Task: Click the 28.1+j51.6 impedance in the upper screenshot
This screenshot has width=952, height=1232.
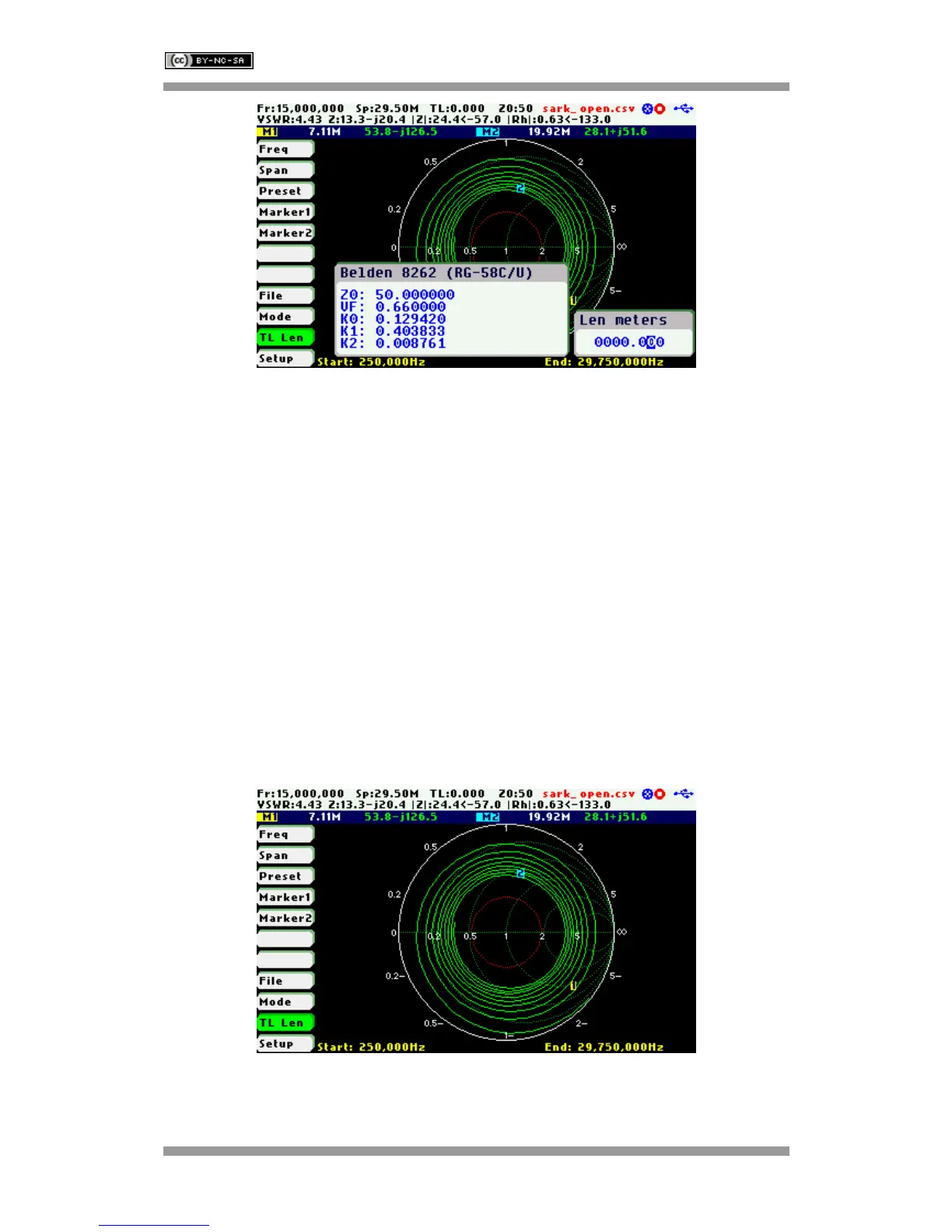Action: [x=615, y=132]
